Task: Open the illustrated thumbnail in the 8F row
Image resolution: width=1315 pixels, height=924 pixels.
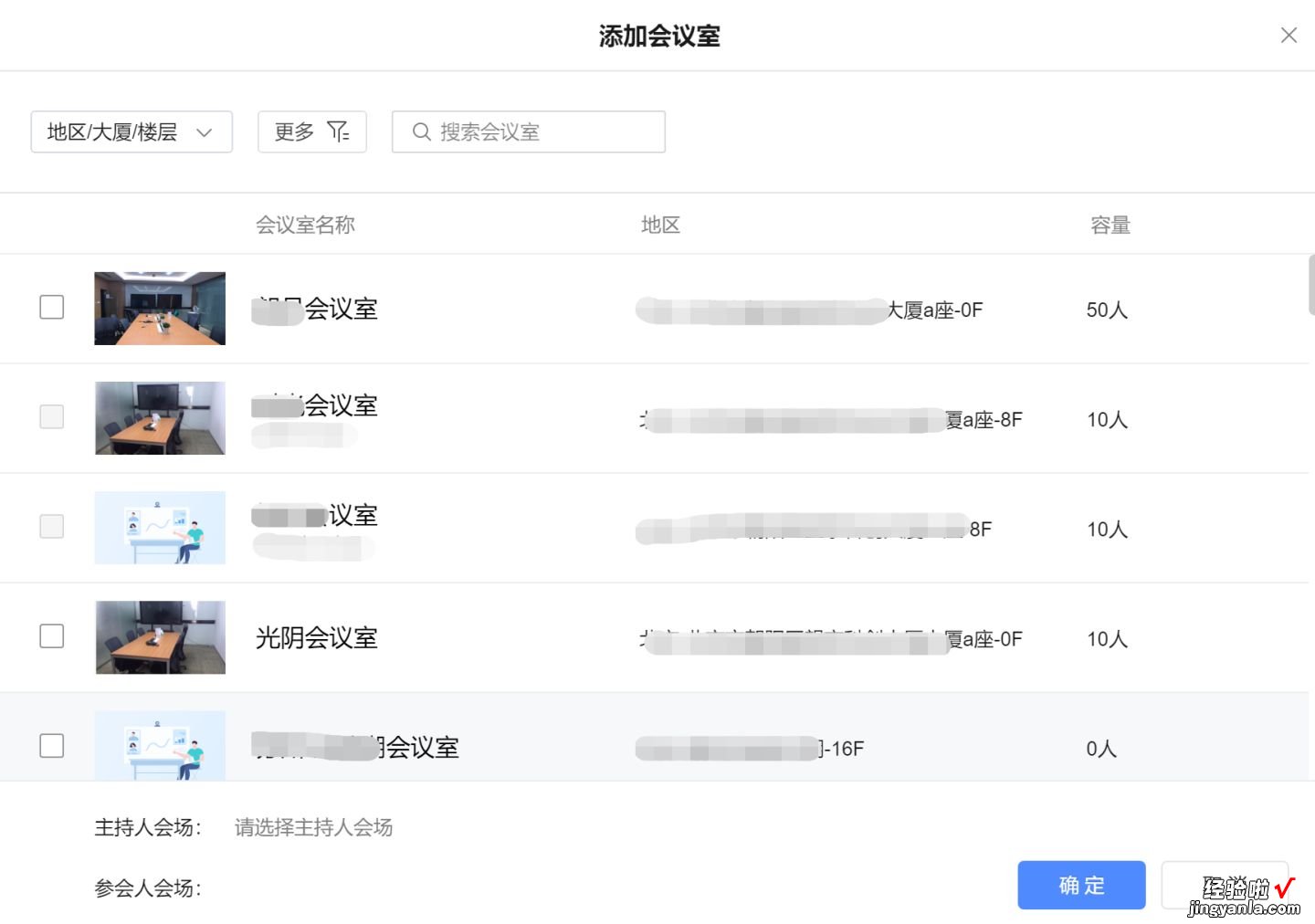Action: pyautogui.click(x=160, y=527)
